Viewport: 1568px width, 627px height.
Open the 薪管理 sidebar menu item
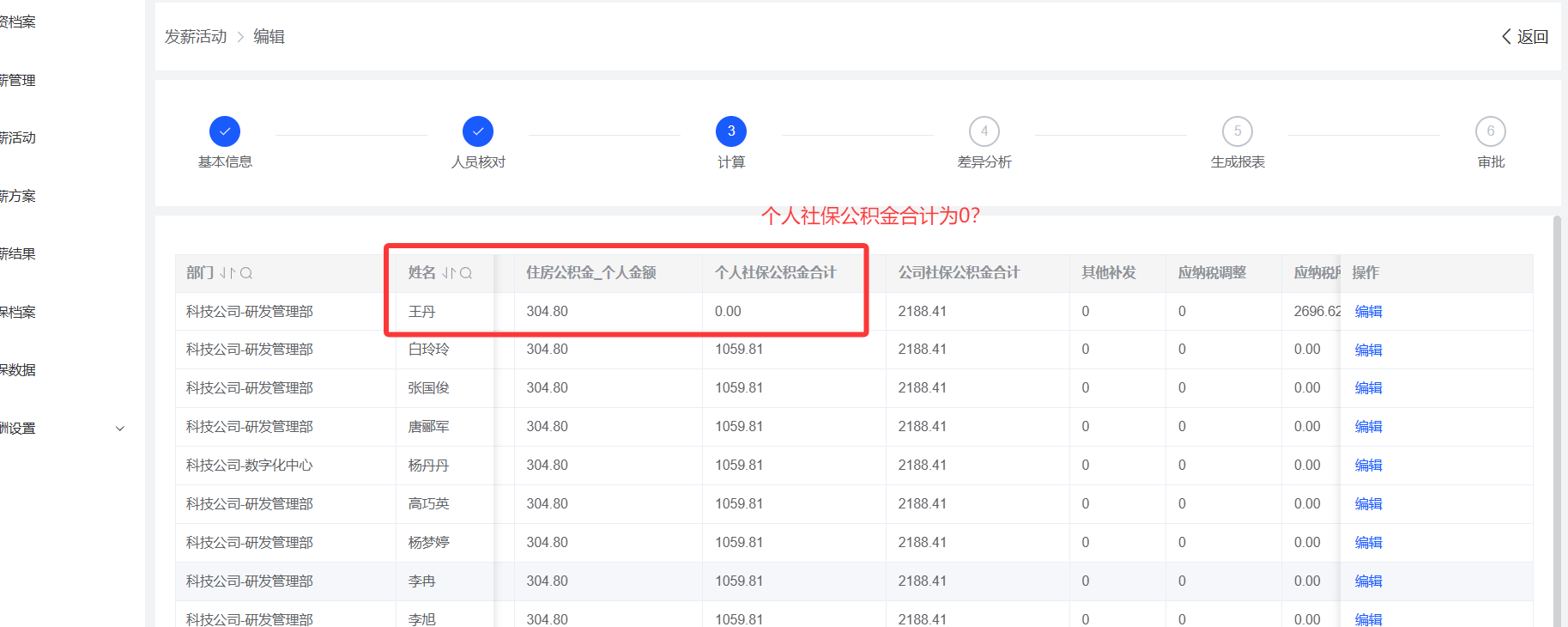pos(17,81)
